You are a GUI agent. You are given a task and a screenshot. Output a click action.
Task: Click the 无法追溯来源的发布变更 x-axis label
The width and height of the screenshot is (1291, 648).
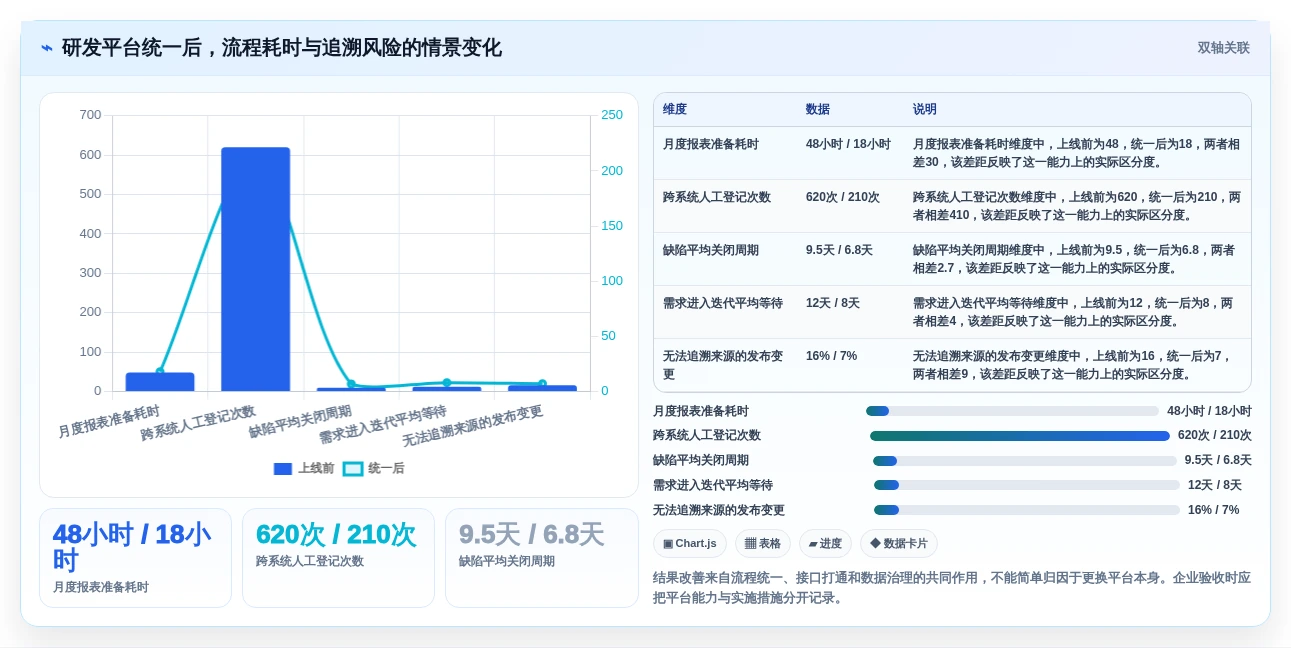click(x=472, y=426)
